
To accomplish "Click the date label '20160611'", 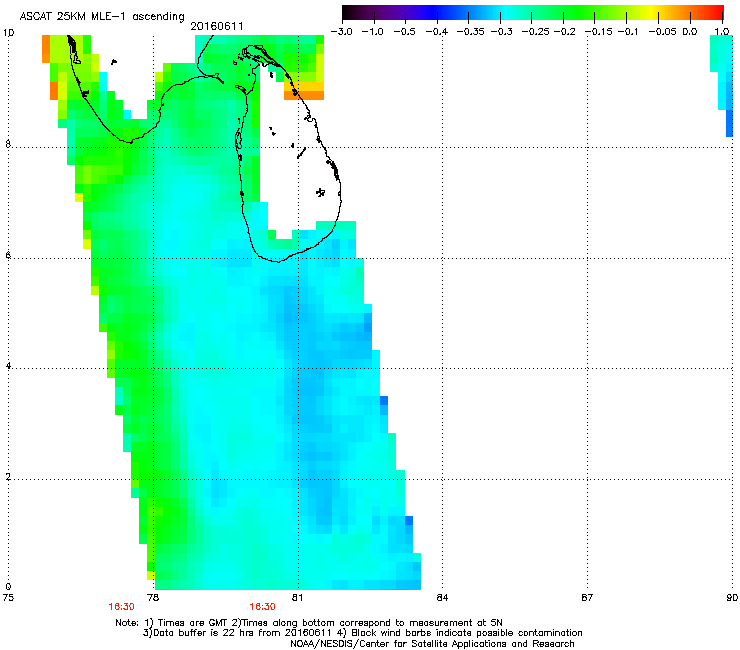I will click(217, 26).
